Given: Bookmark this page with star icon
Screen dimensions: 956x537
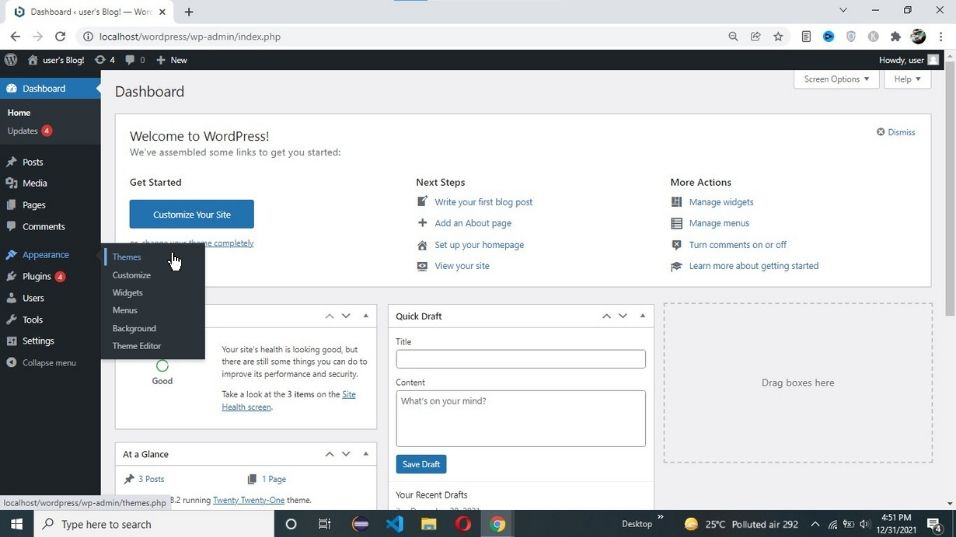Looking at the screenshot, I should pos(778,37).
